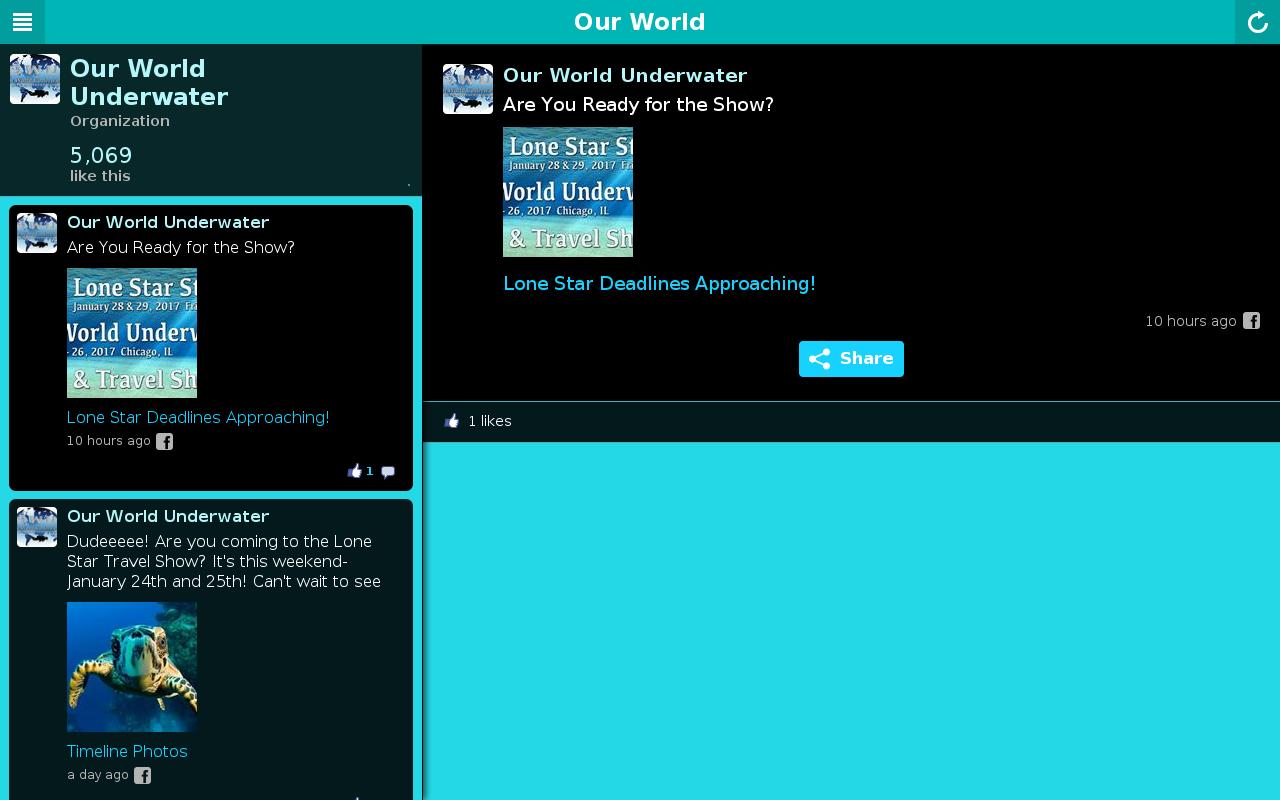Click the avatar on the turtle post
The height and width of the screenshot is (800, 1280).
click(37, 527)
